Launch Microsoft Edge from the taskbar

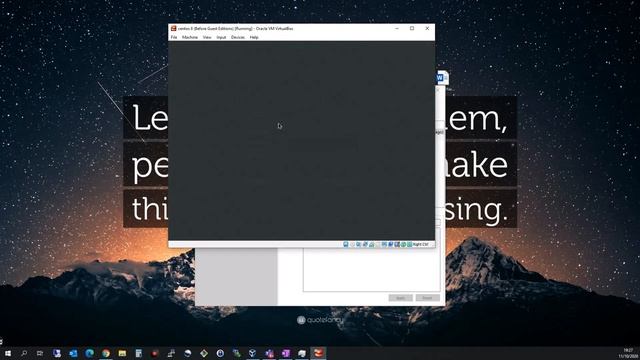point(89,353)
